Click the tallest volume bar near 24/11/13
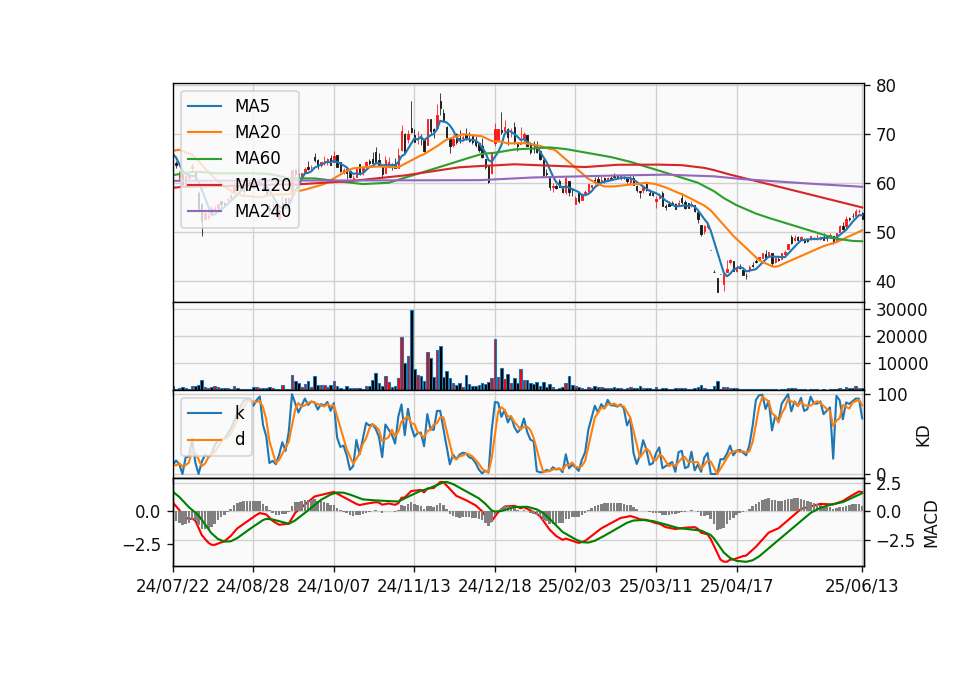960x690 pixels. click(x=412, y=350)
